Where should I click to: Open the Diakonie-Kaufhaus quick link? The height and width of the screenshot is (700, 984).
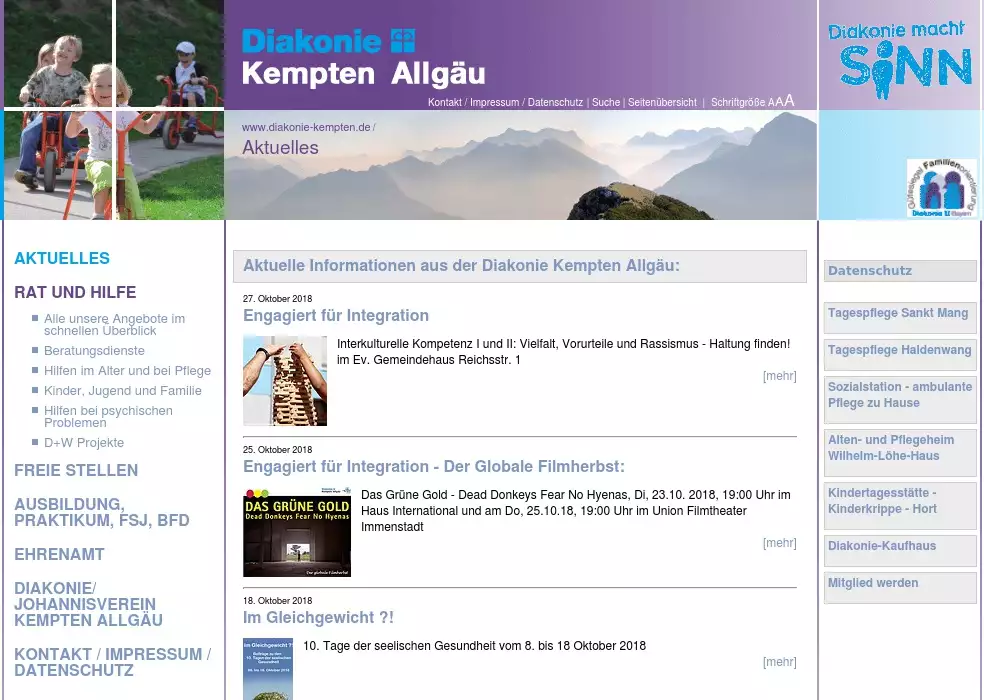pyautogui.click(x=882, y=546)
